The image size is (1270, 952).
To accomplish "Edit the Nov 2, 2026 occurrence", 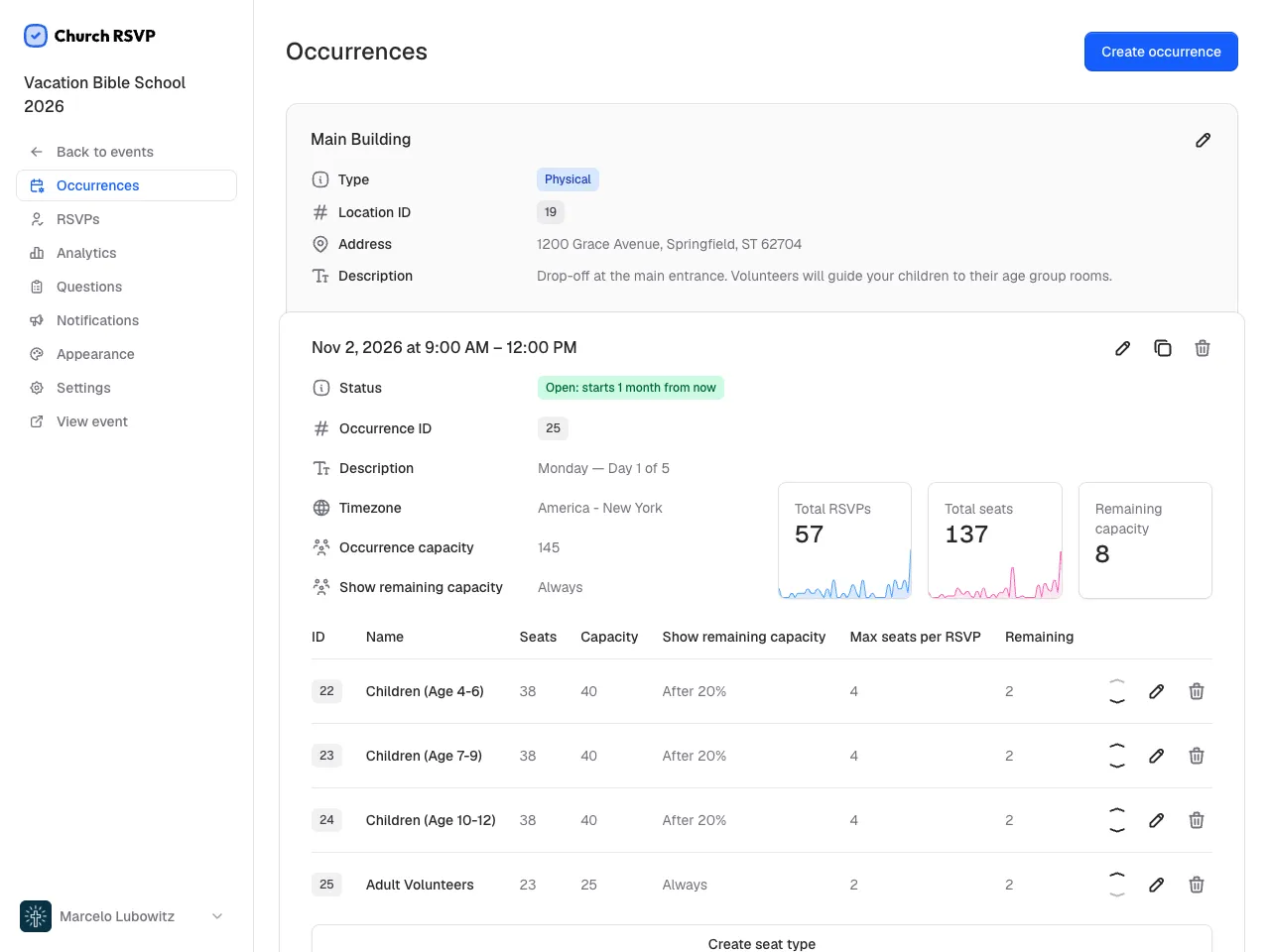I will point(1122,348).
